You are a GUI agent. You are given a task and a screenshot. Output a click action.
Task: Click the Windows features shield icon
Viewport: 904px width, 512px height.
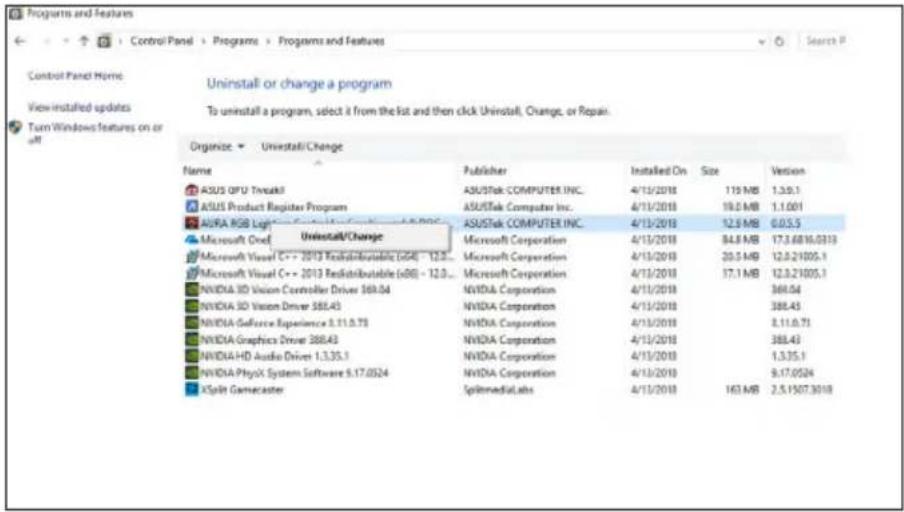pos(16,127)
